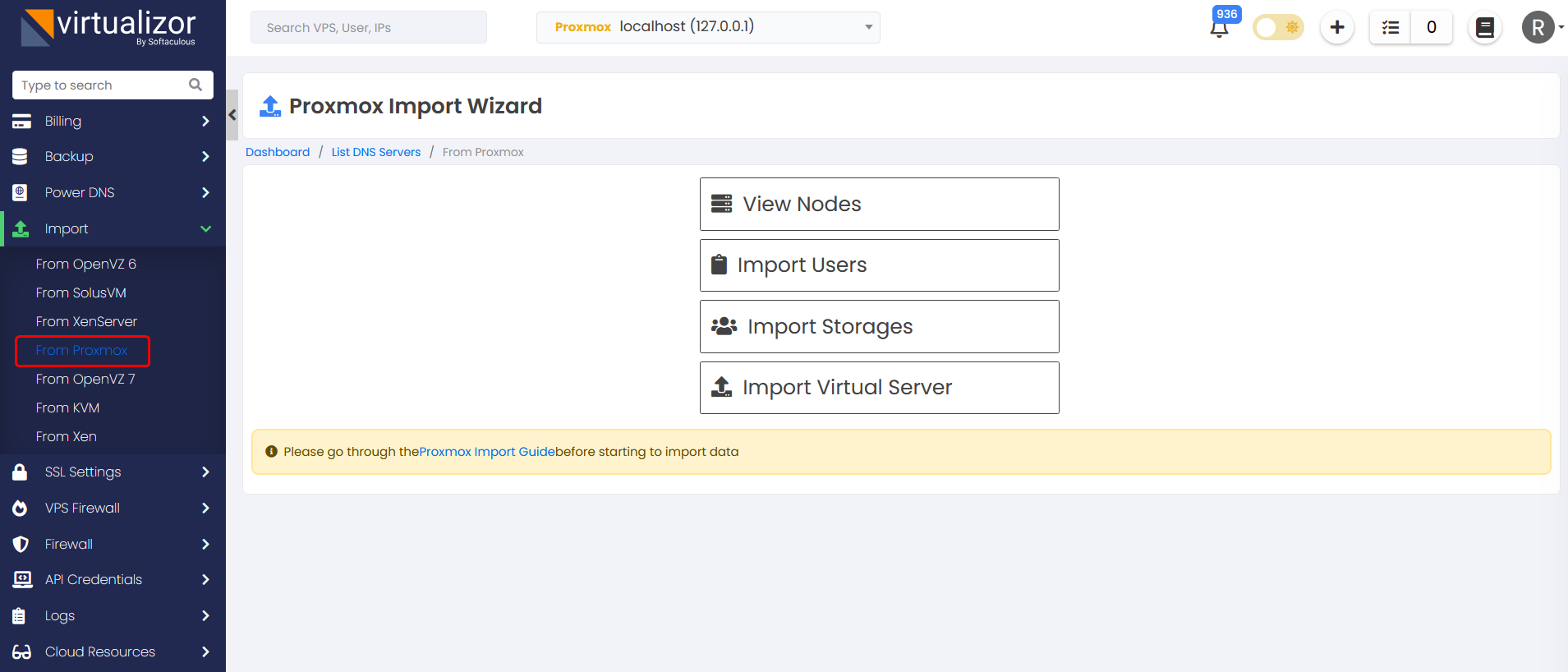The width and height of the screenshot is (1568, 672).
Task: Click the Backup database icon
Action: 21,156
